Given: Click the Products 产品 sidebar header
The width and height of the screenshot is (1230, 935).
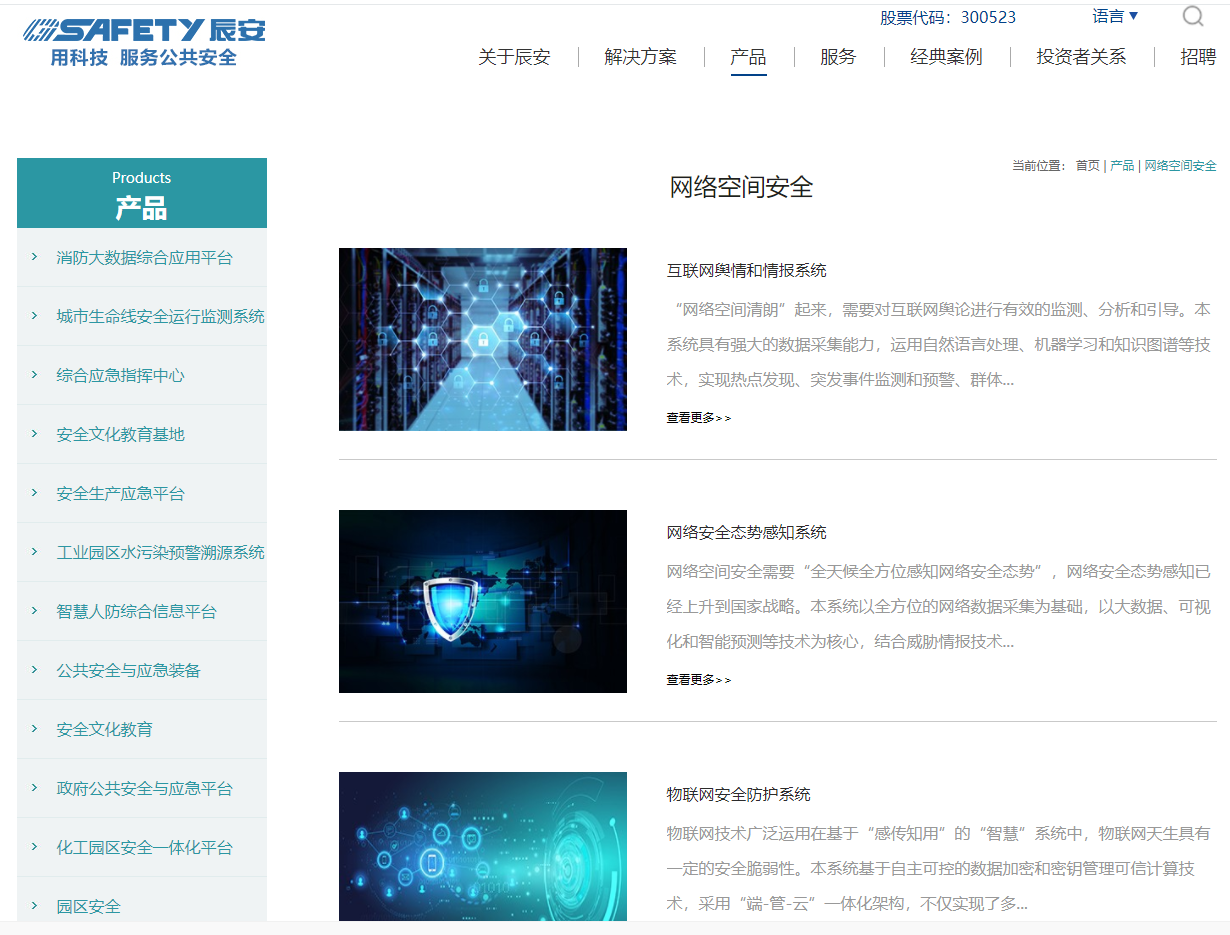Looking at the screenshot, I should click(142, 193).
